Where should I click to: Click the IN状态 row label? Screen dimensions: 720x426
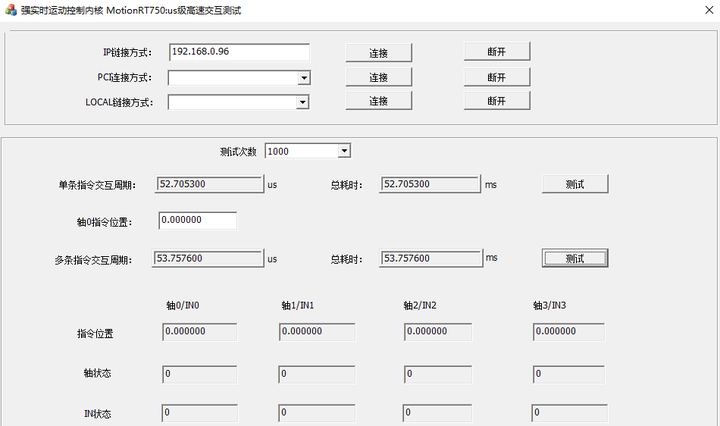click(97, 414)
